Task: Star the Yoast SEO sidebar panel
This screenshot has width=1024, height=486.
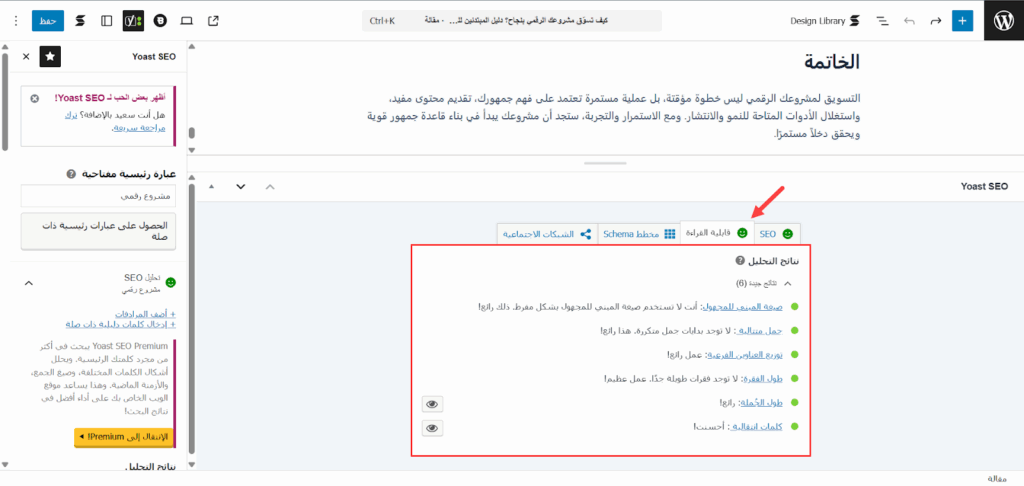Action: click(51, 57)
